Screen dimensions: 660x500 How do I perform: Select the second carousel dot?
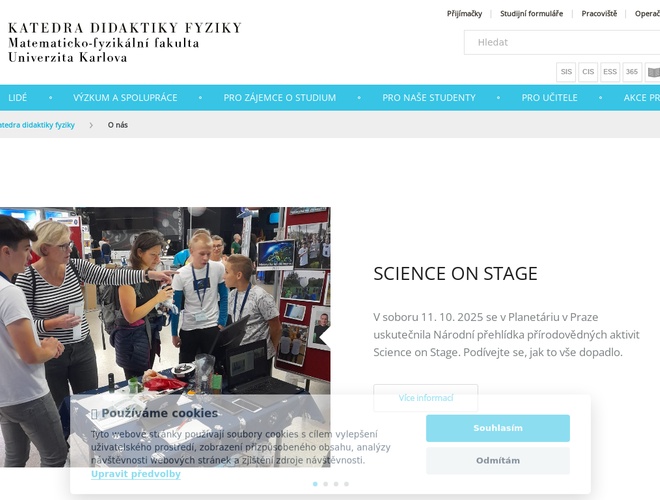[x=325, y=484]
